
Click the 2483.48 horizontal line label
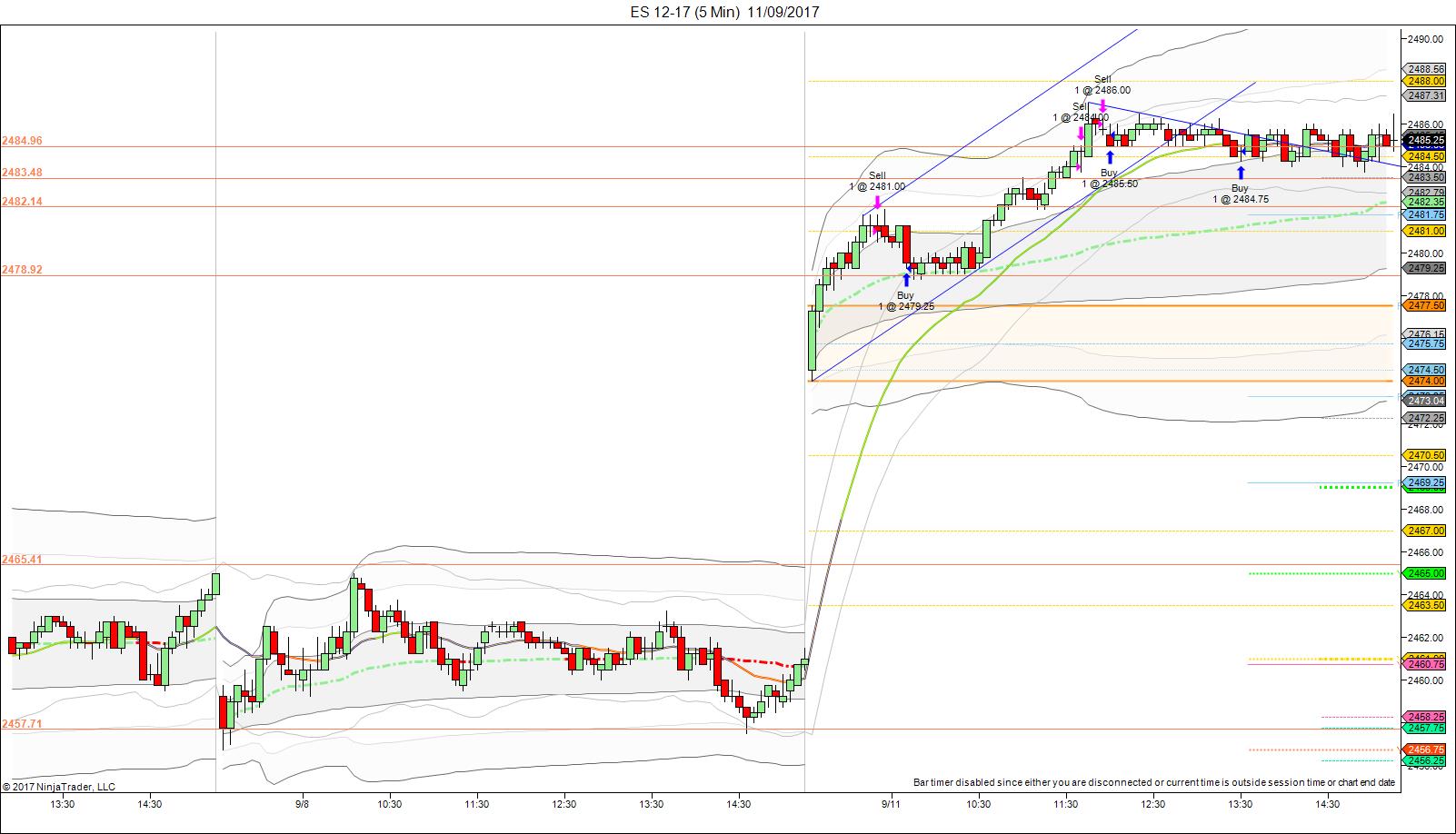tap(22, 173)
